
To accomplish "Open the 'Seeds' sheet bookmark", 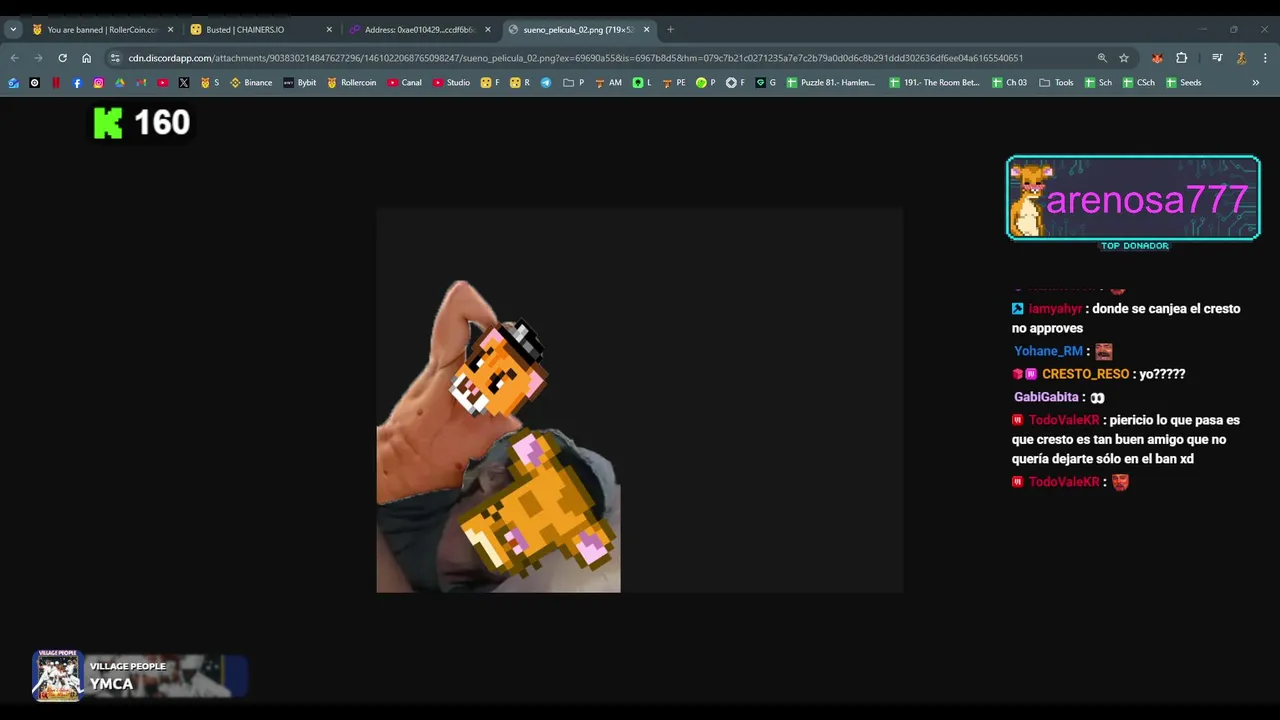I will pos(1183,83).
